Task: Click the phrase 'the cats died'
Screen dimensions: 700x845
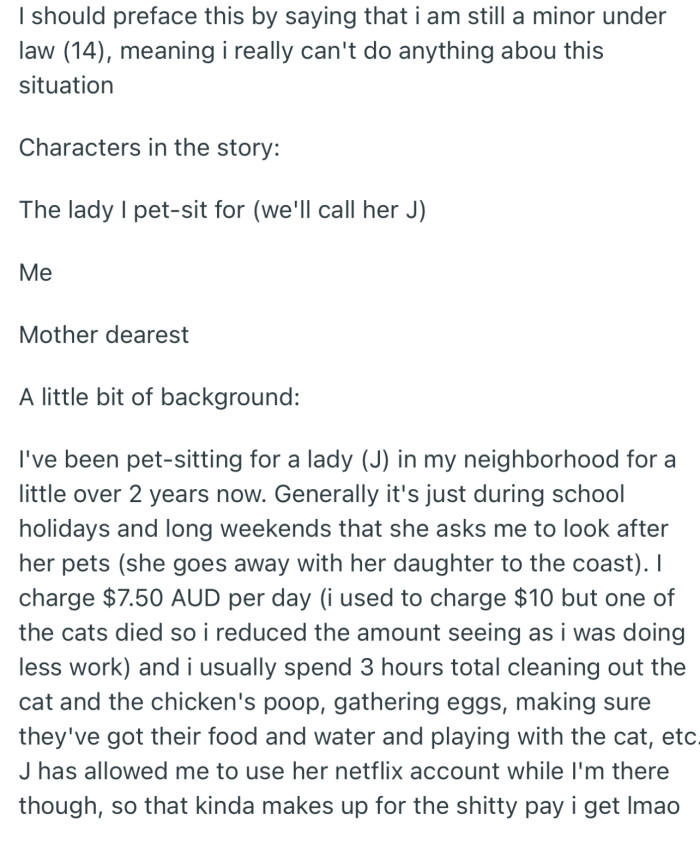Action: [87, 632]
